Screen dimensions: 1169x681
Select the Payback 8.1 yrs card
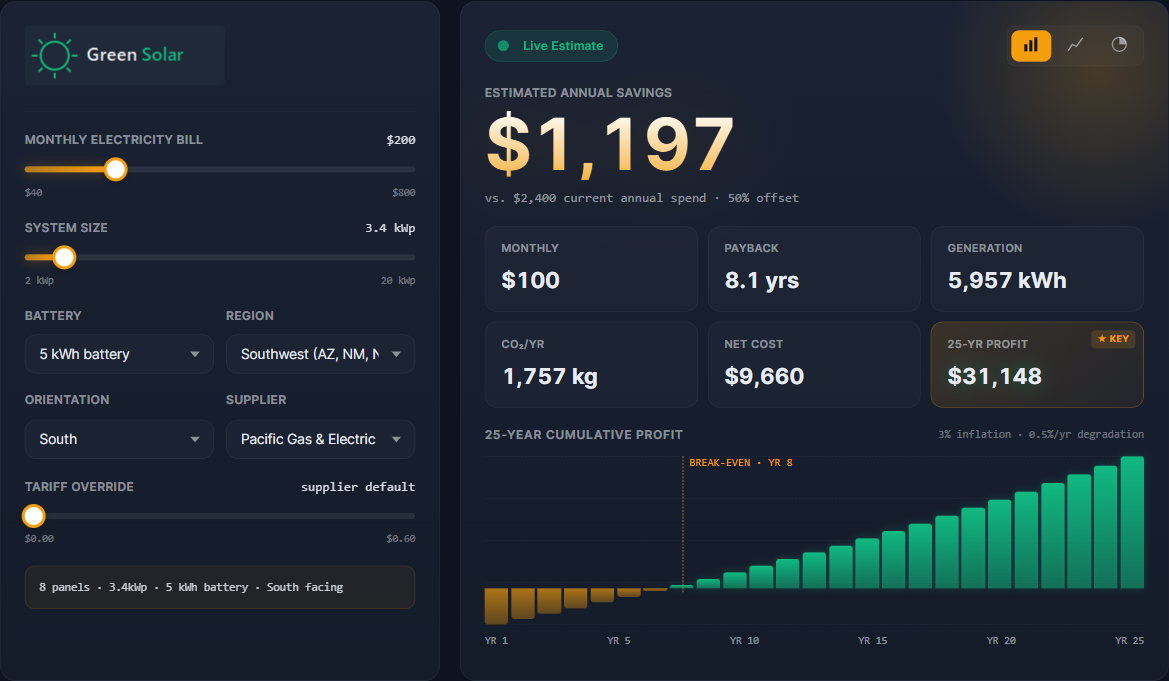click(x=814, y=269)
